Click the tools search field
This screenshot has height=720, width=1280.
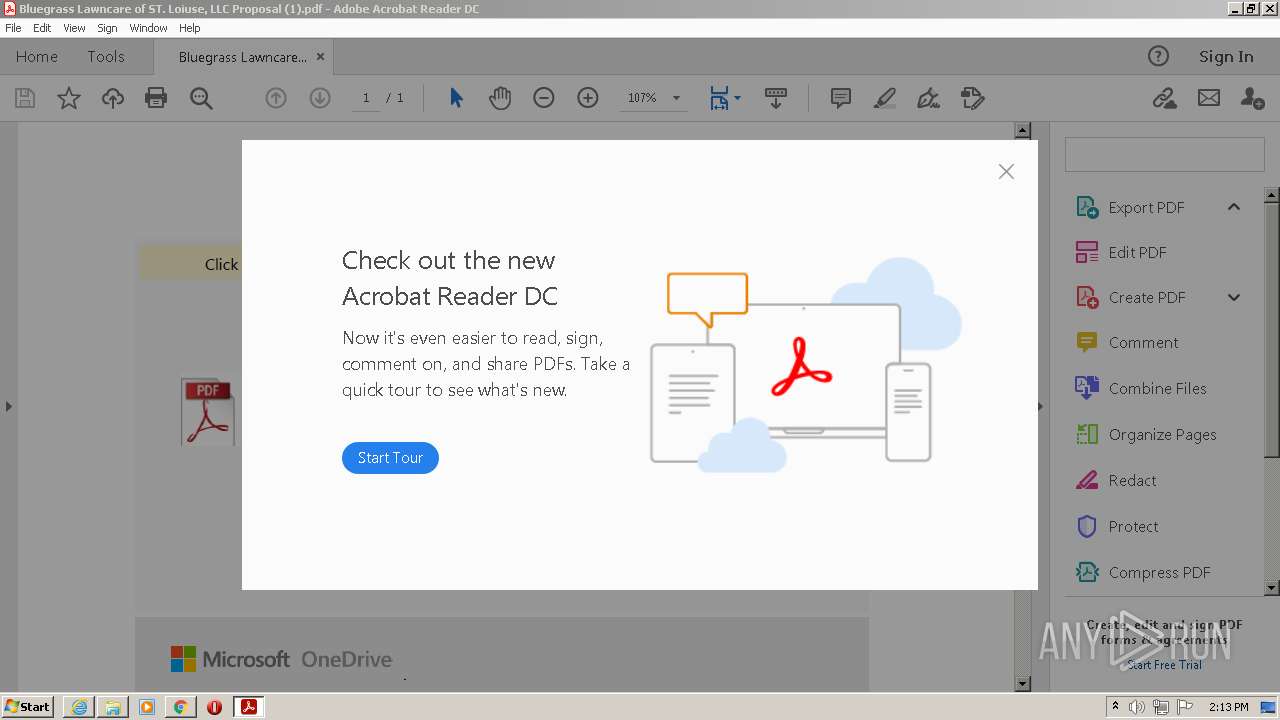point(1165,155)
